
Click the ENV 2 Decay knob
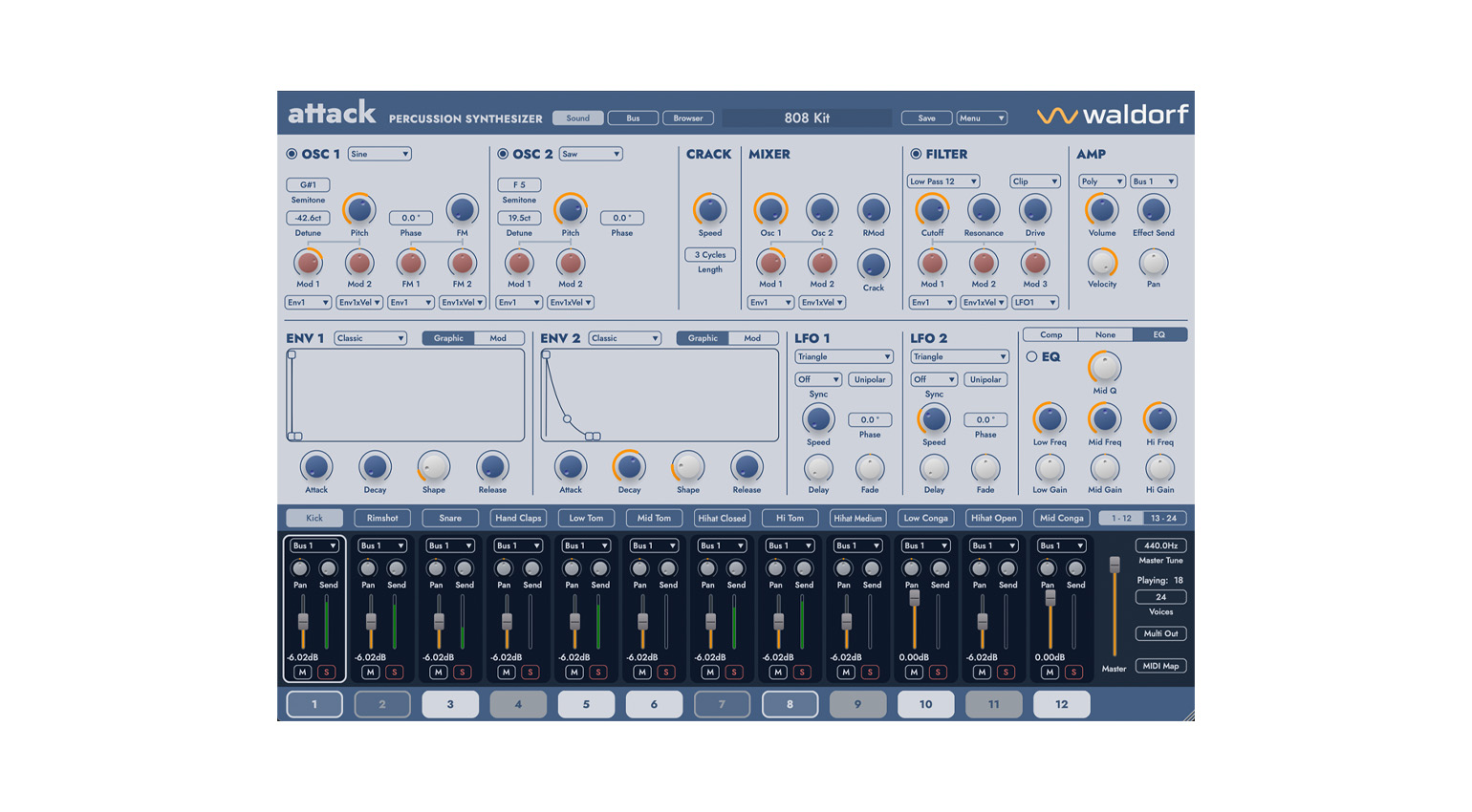click(x=629, y=466)
